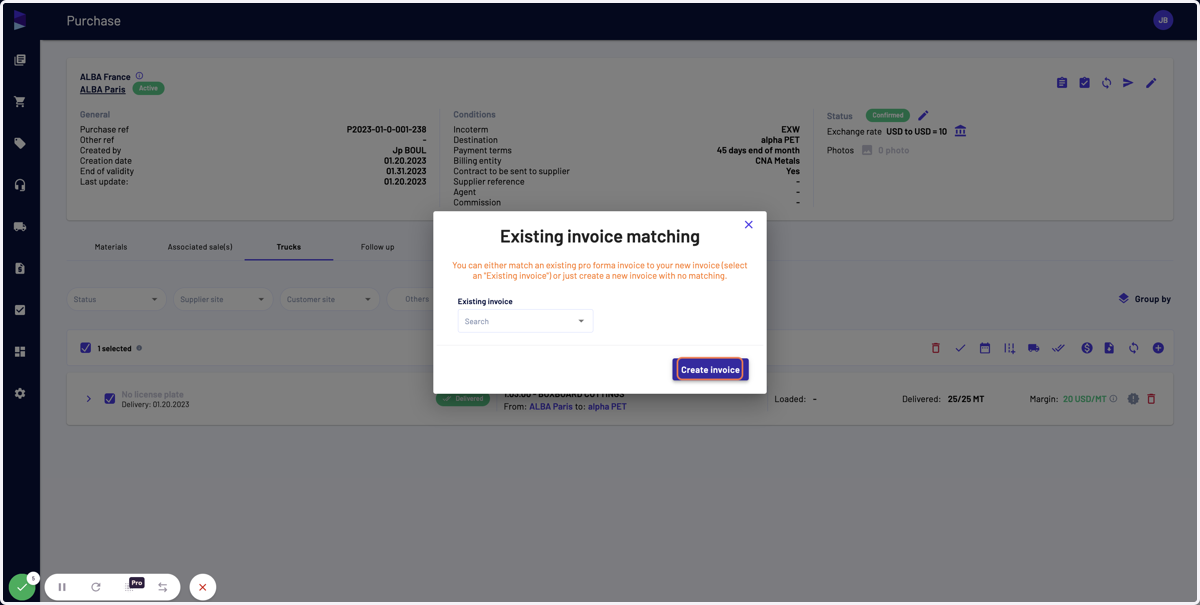The height and width of the screenshot is (605, 1200).
Task: Open the invoice dollar icon in the sidebar
Action: click(x=20, y=268)
